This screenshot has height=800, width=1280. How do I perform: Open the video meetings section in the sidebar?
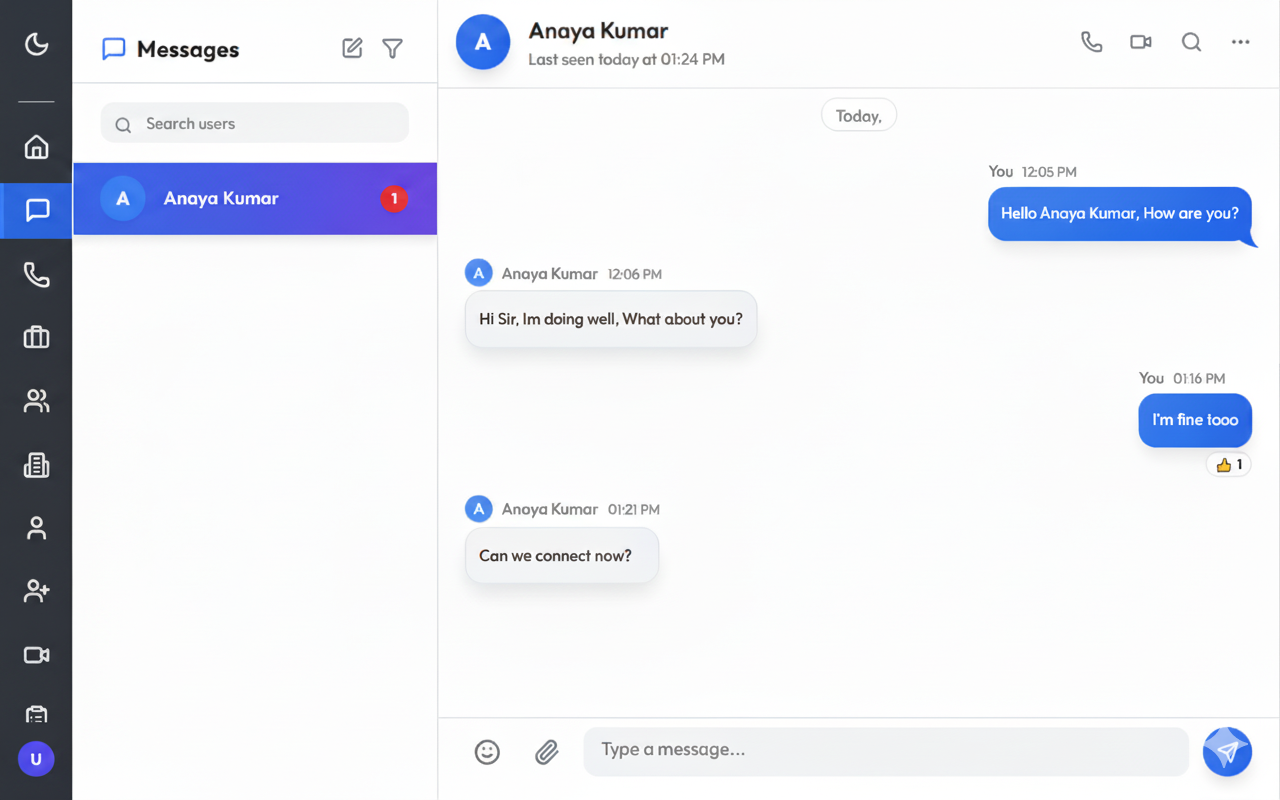pyautogui.click(x=36, y=654)
